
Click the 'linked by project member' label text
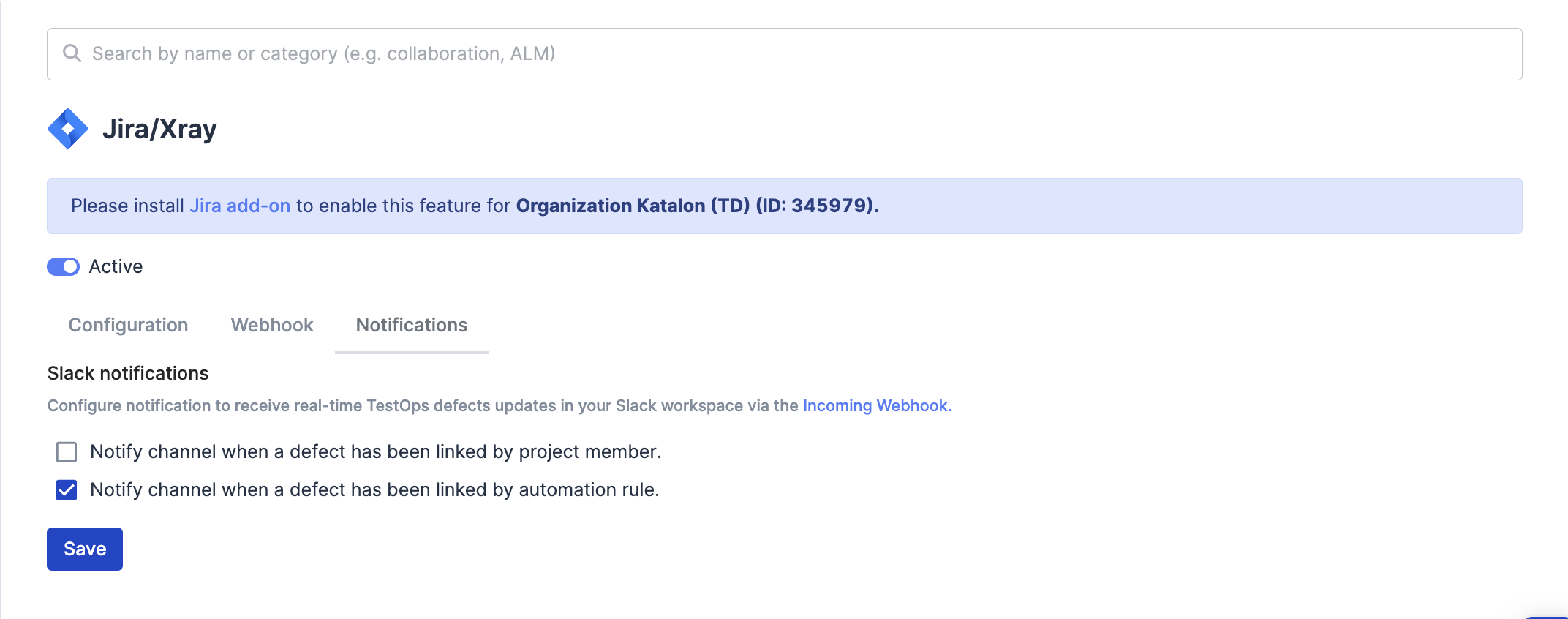[375, 452]
